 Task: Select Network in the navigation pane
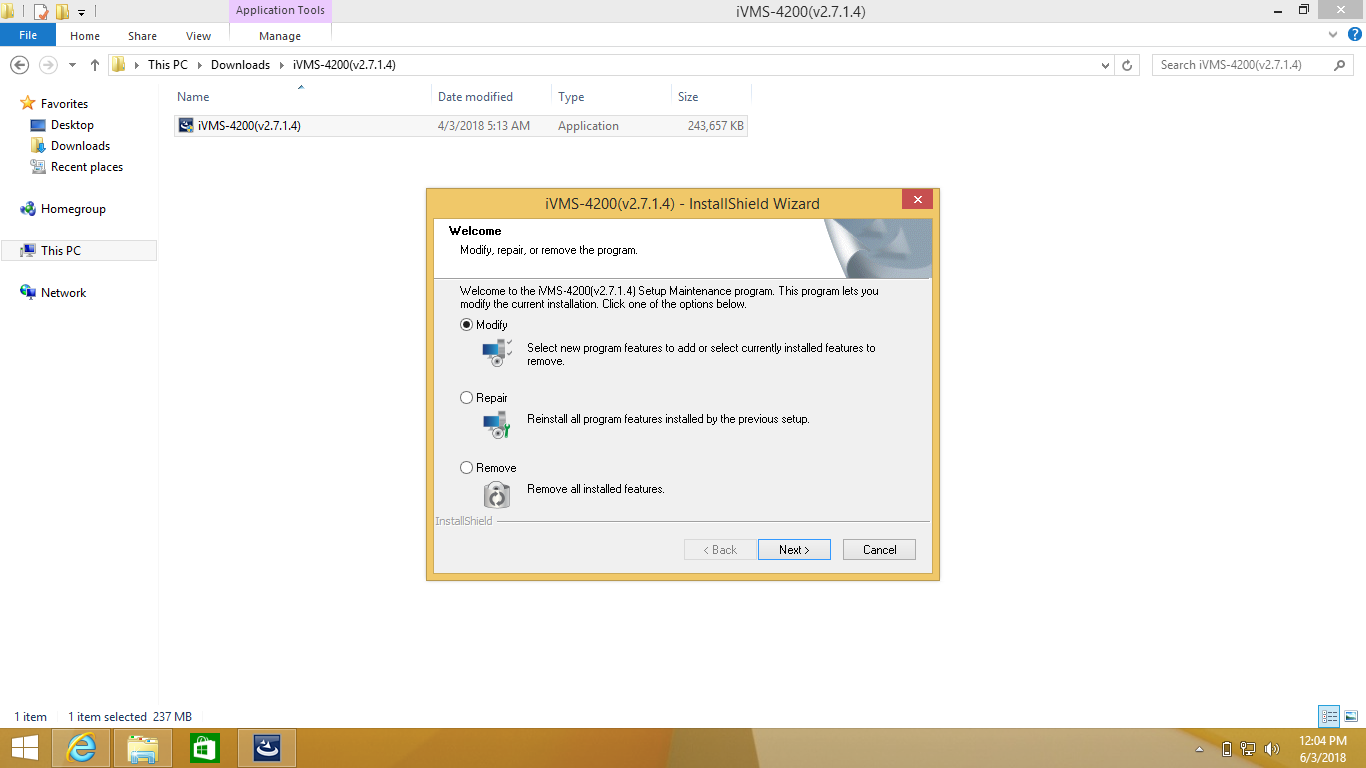[63, 293]
